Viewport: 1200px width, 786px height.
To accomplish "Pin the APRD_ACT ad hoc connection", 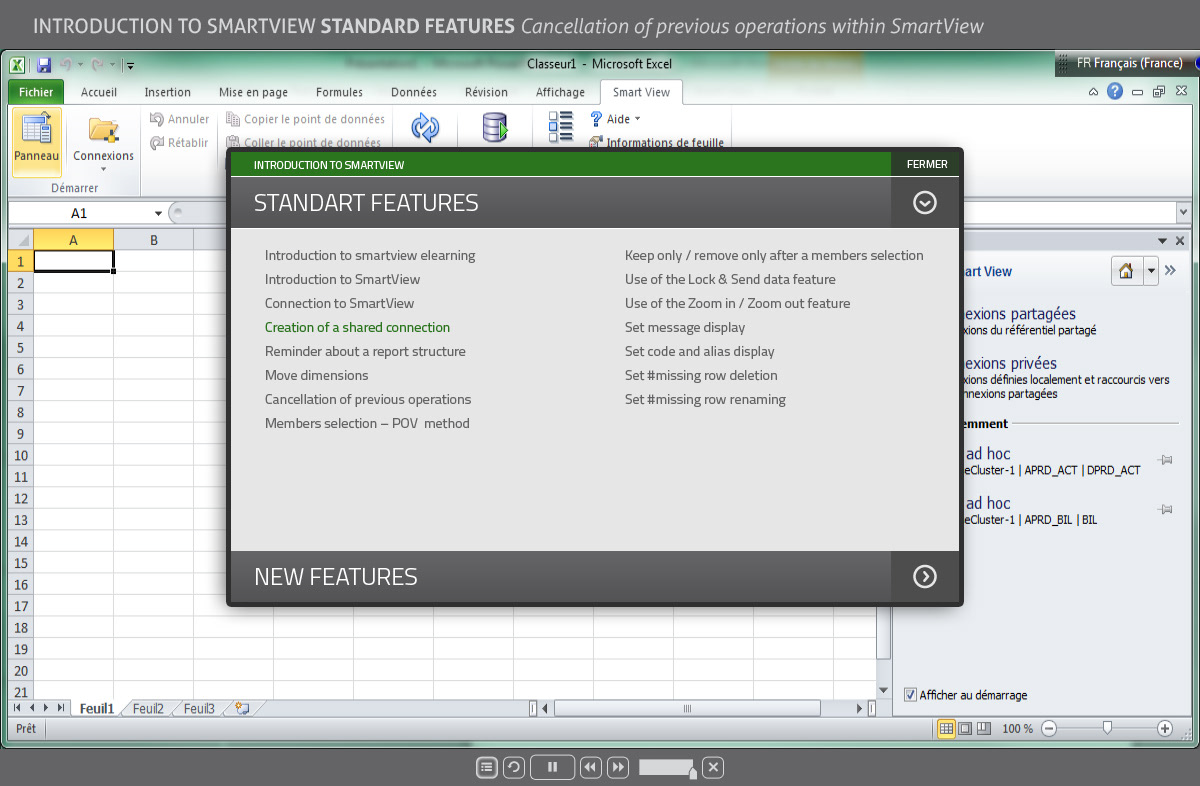I will 1165,460.
